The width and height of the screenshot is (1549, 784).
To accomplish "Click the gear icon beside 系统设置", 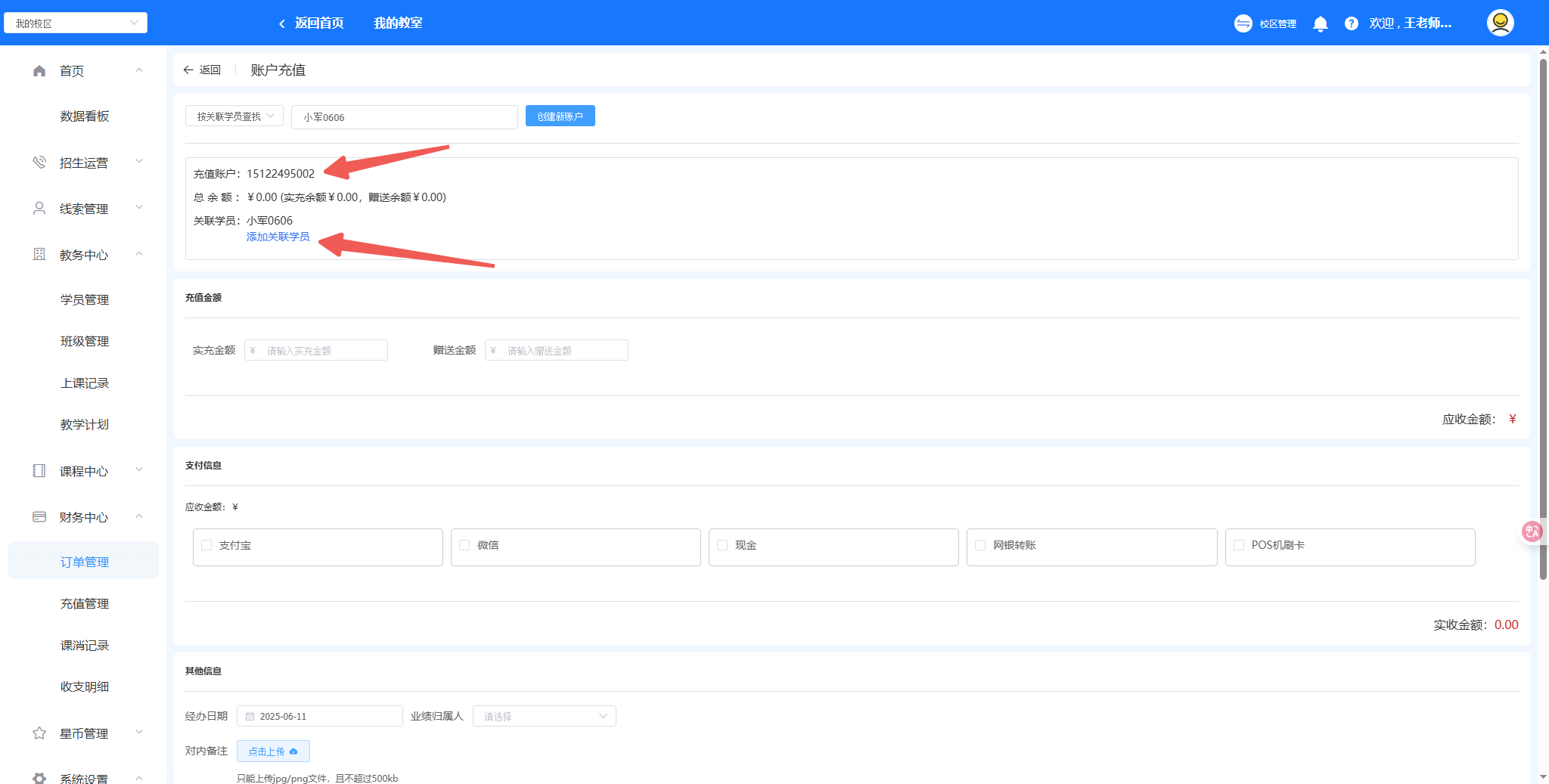I will pos(39,778).
